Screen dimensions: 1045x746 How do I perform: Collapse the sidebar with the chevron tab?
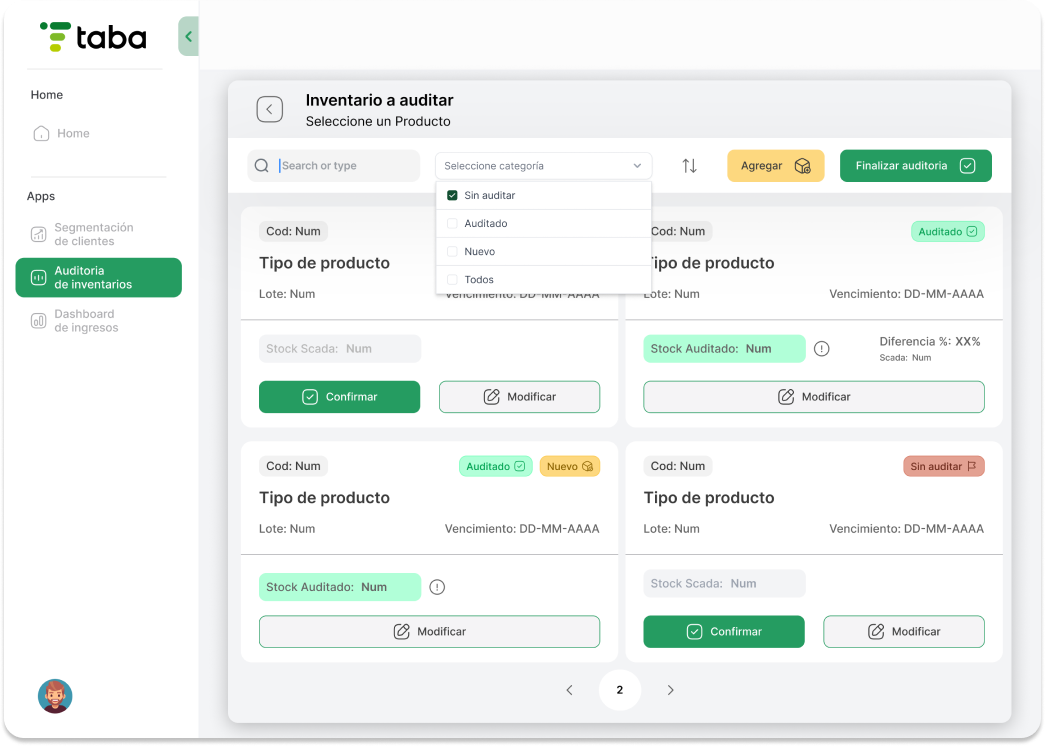[188, 37]
